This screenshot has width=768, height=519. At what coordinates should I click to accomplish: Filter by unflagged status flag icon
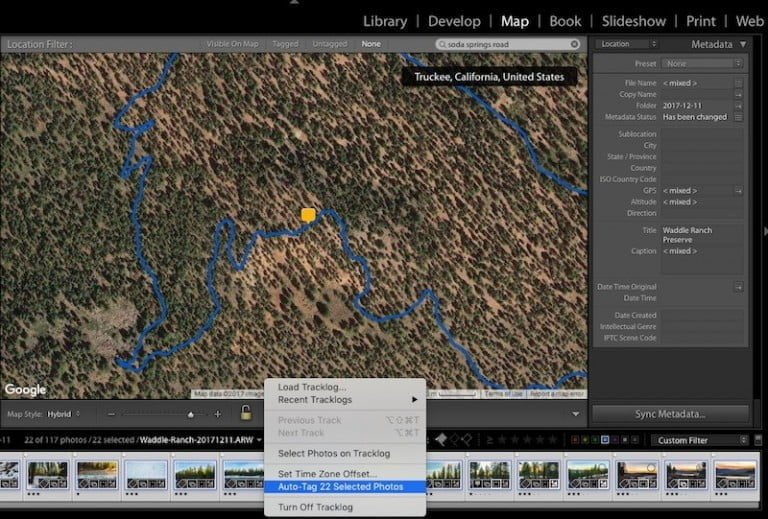tap(455, 440)
